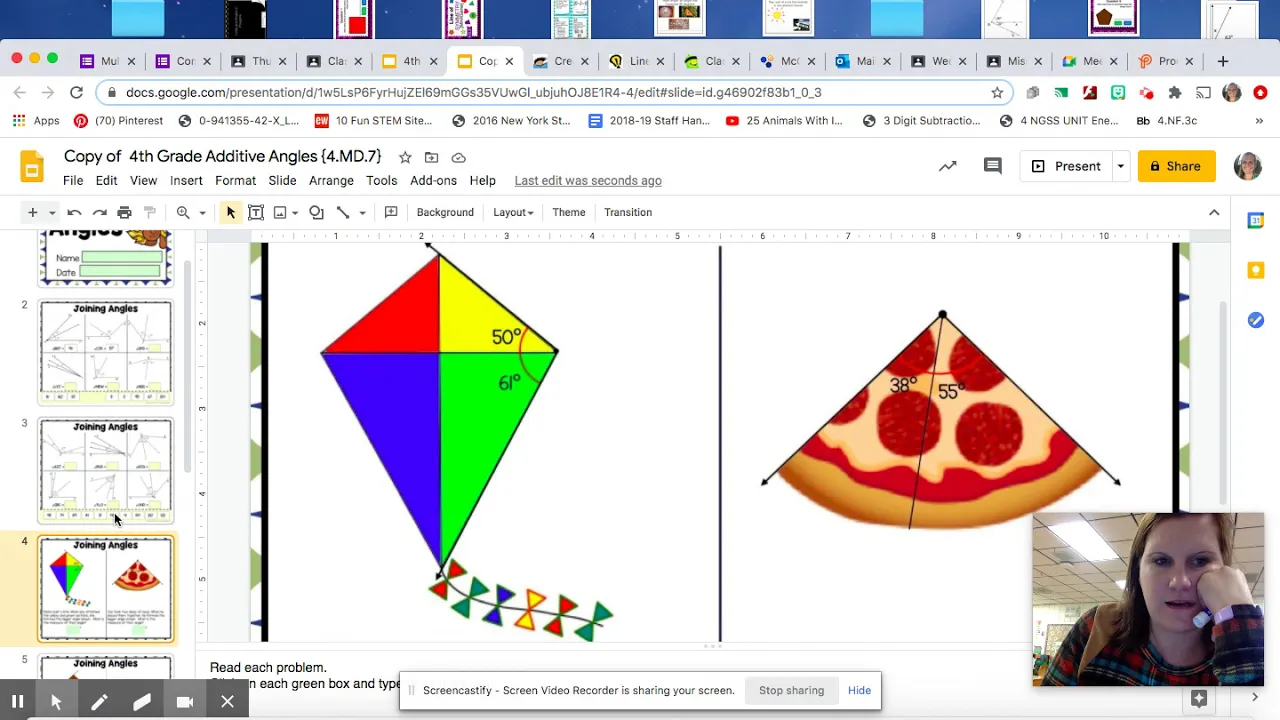
Task: Click the Chrome address bar URL
Action: coord(473,92)
